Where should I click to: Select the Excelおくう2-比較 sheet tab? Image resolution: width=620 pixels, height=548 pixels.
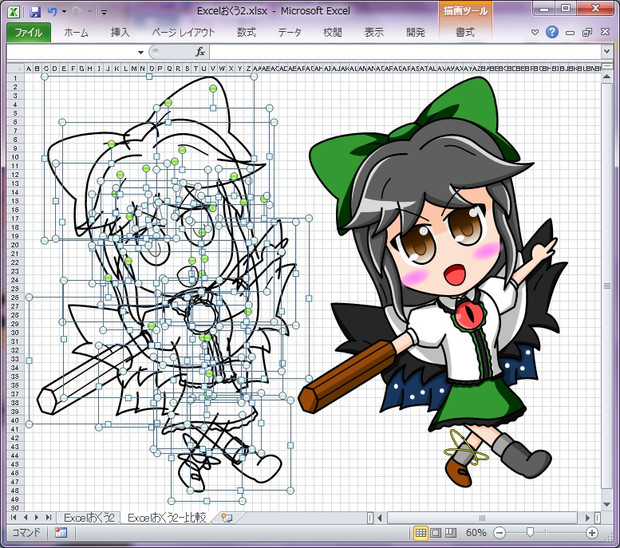(168, 518)
